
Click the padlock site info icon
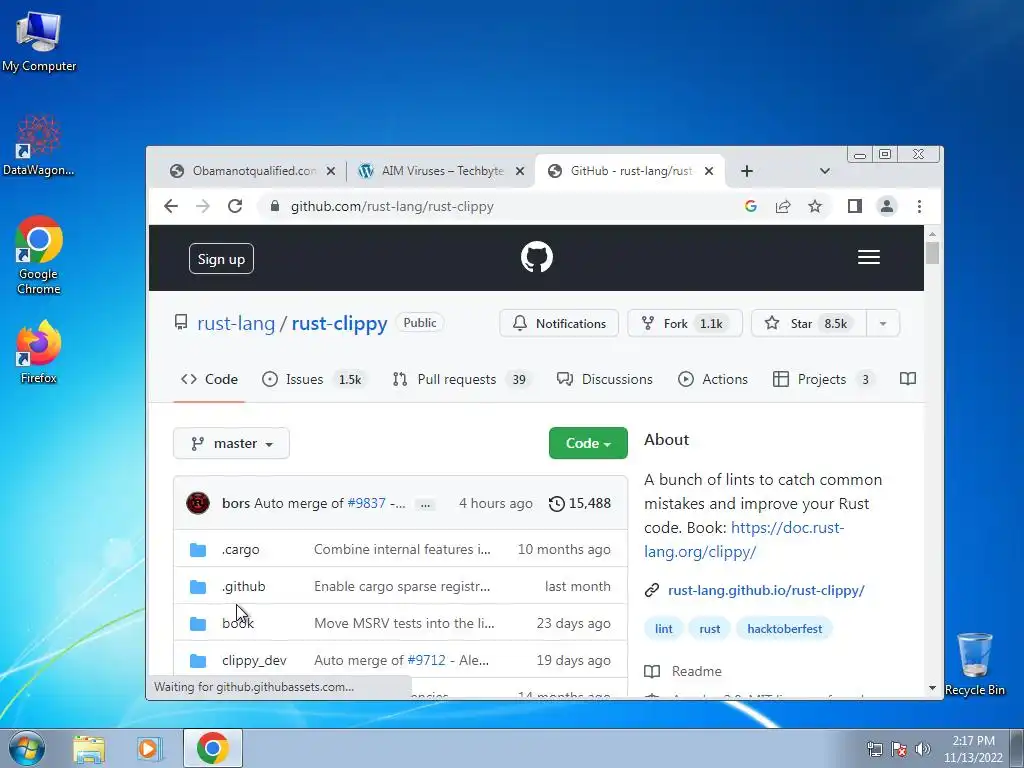(275, 206)
